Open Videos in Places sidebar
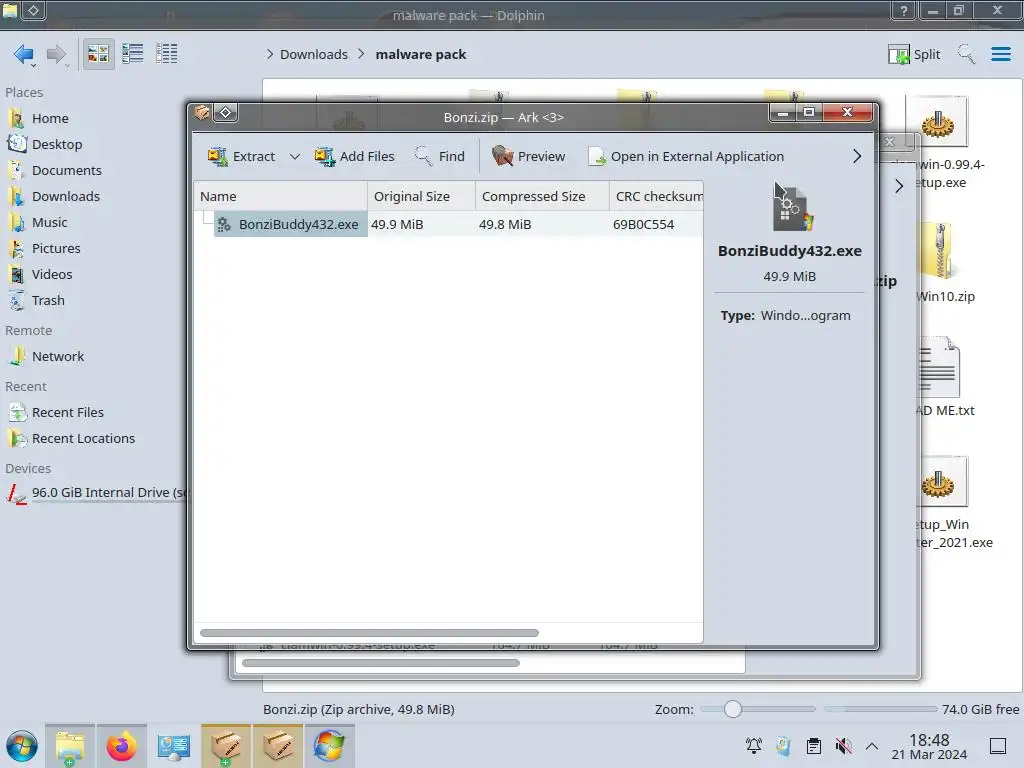The height and width of the screenshot is (768, 1024). tap(52, 275)
